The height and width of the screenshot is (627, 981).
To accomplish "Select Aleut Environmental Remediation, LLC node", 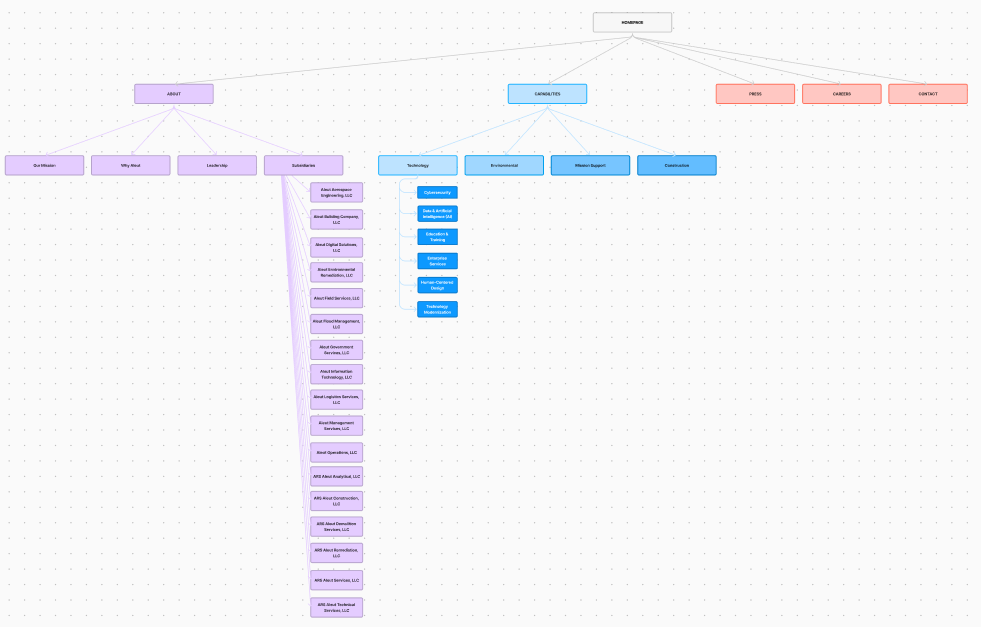I will [x=337, y=272].
